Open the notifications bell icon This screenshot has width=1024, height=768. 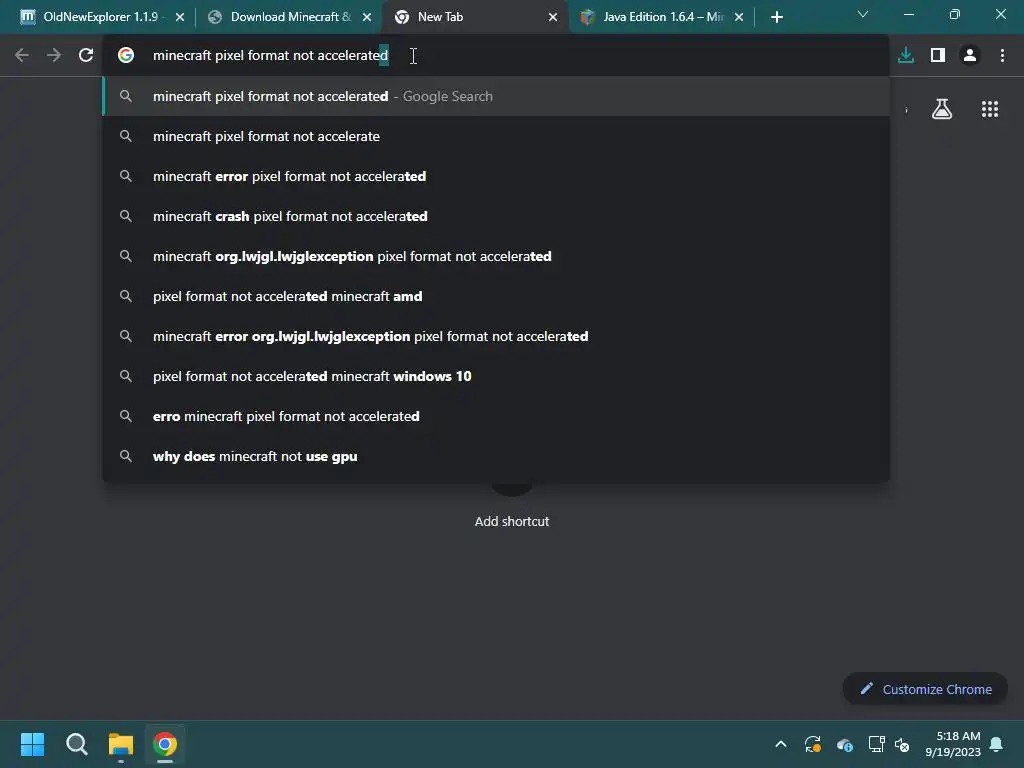[997, 744]
